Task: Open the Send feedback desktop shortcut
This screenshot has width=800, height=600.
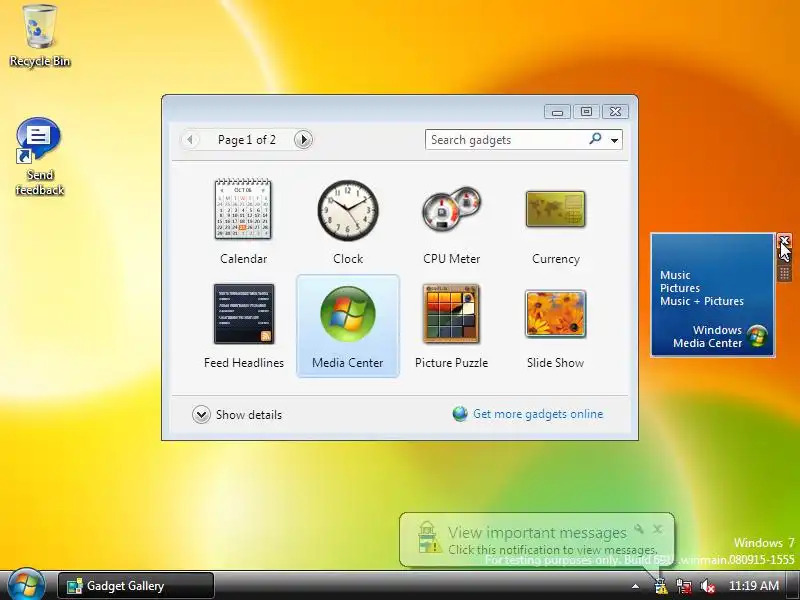Action: pos(39,157)
